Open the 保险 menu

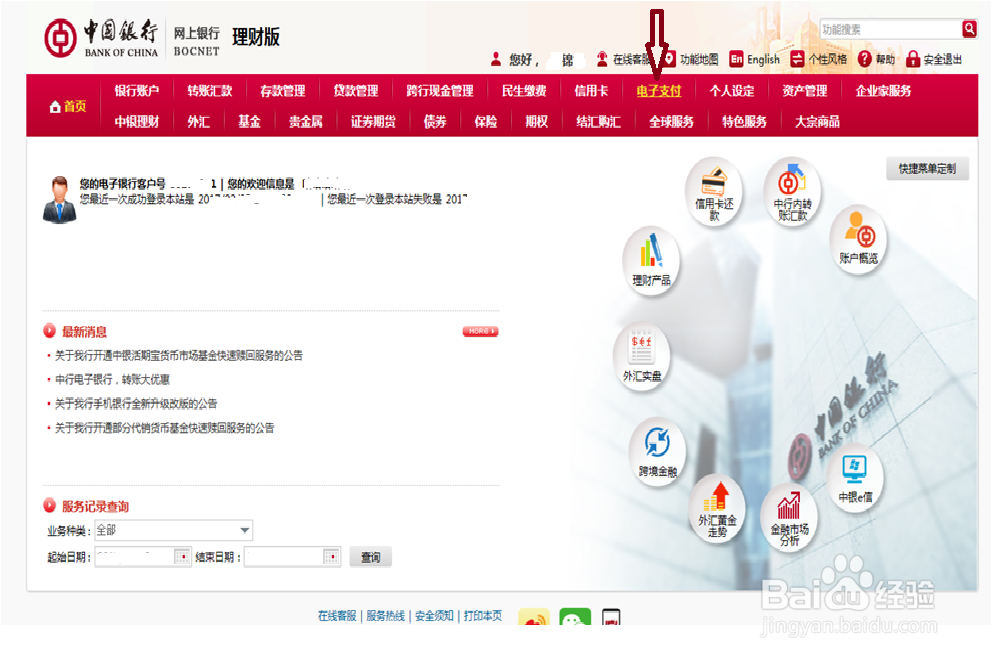point(486,121)
